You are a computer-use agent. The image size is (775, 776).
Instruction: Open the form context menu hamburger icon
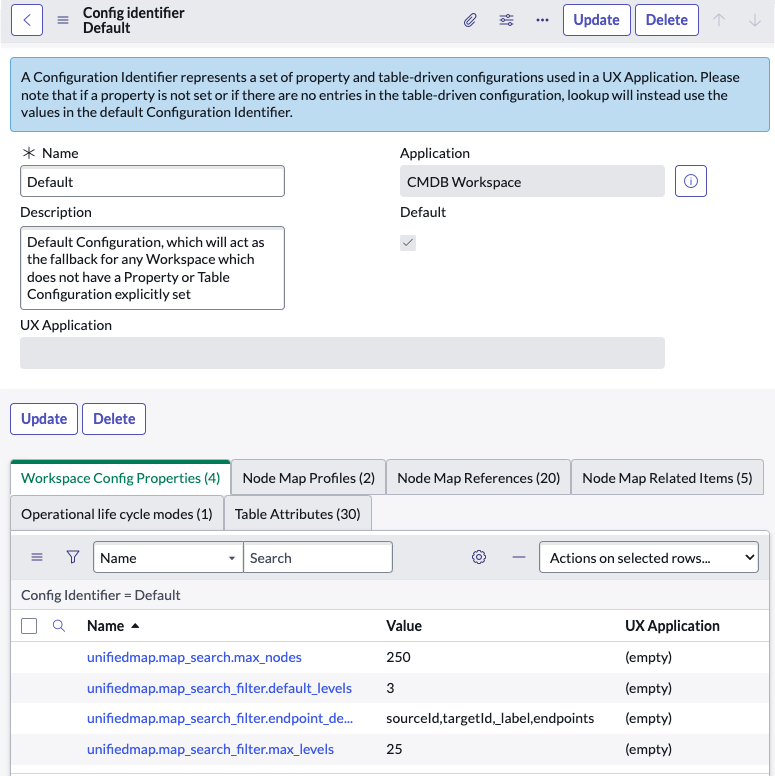click(x=63, y=20)
